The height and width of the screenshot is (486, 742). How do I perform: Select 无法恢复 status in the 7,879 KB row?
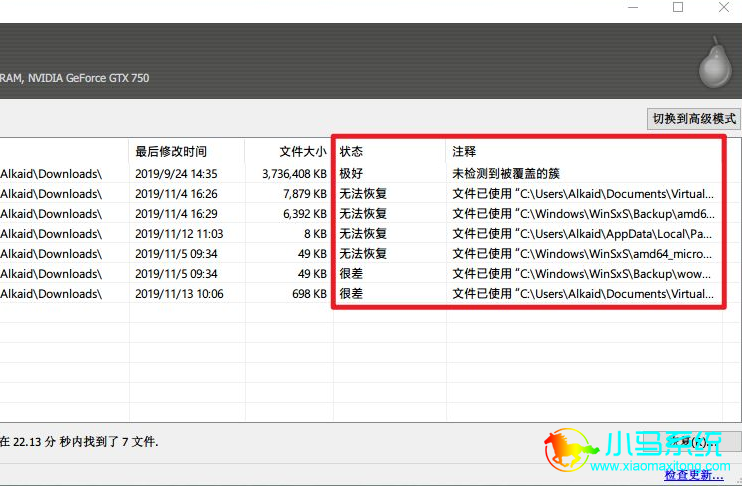tap(363, 194)
